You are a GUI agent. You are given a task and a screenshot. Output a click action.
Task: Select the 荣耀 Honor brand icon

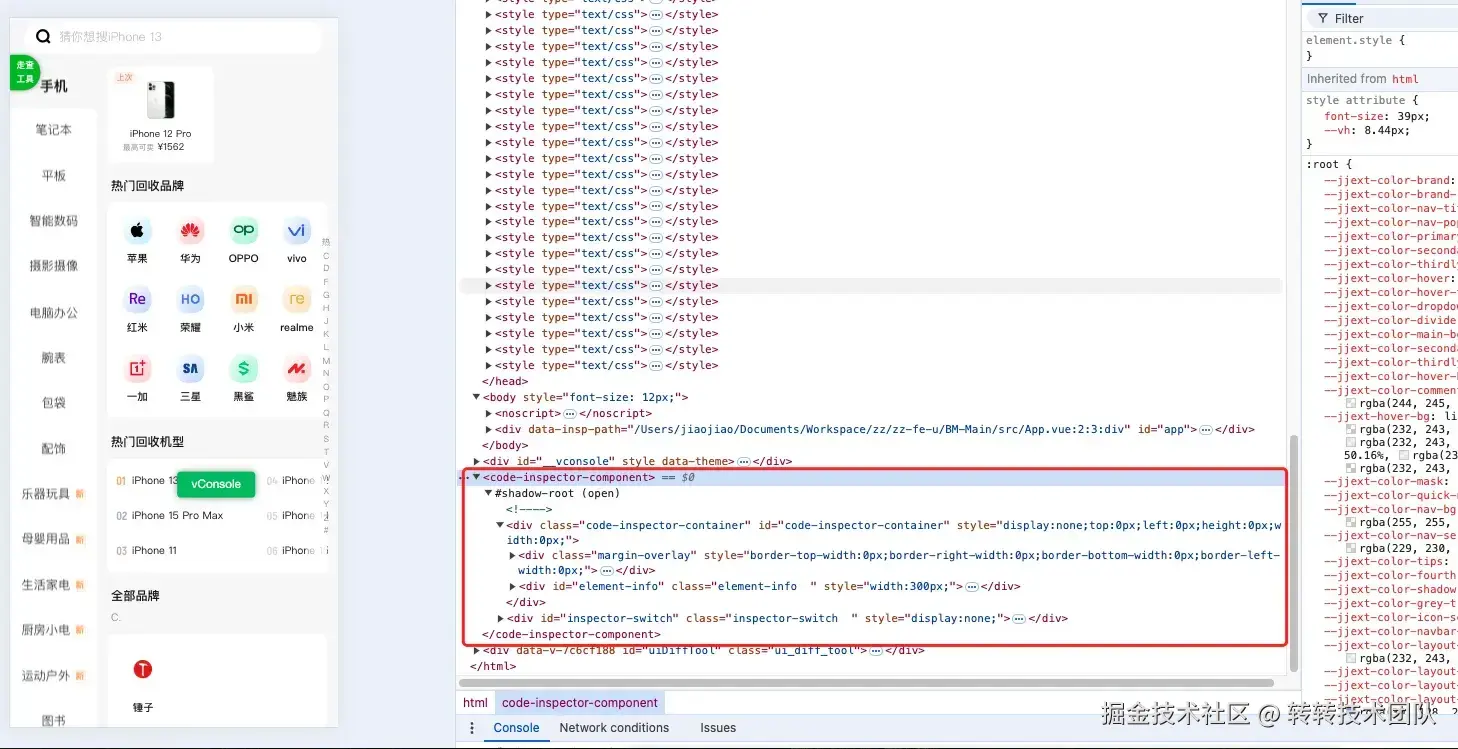[190, 299]
